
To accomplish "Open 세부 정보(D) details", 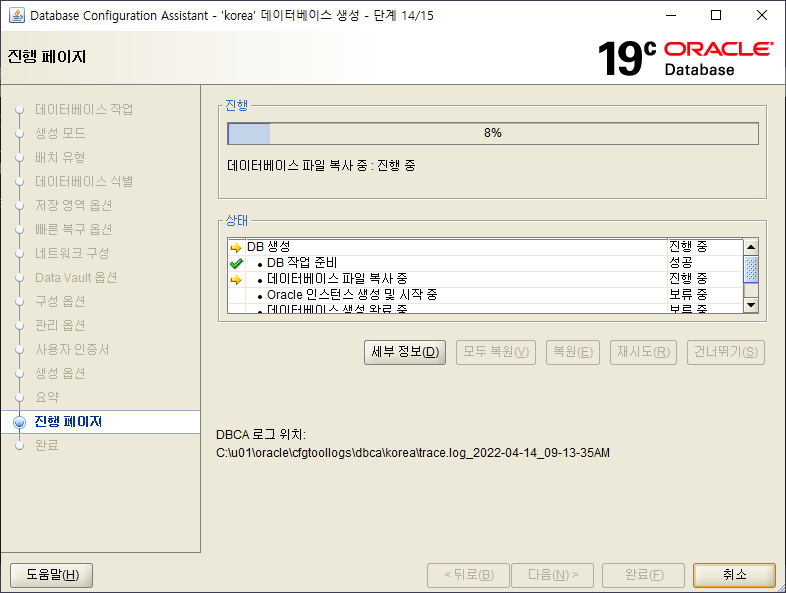I will tap(405, 352).
